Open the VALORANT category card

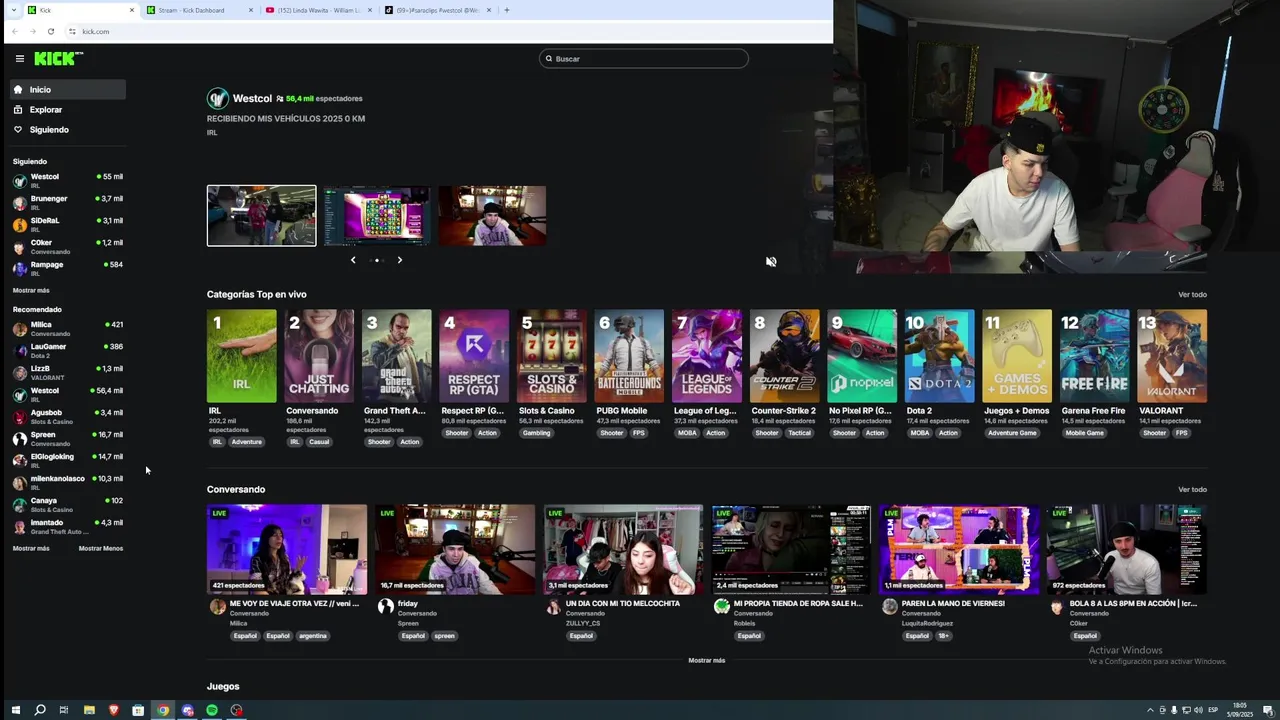[1172, 356]
